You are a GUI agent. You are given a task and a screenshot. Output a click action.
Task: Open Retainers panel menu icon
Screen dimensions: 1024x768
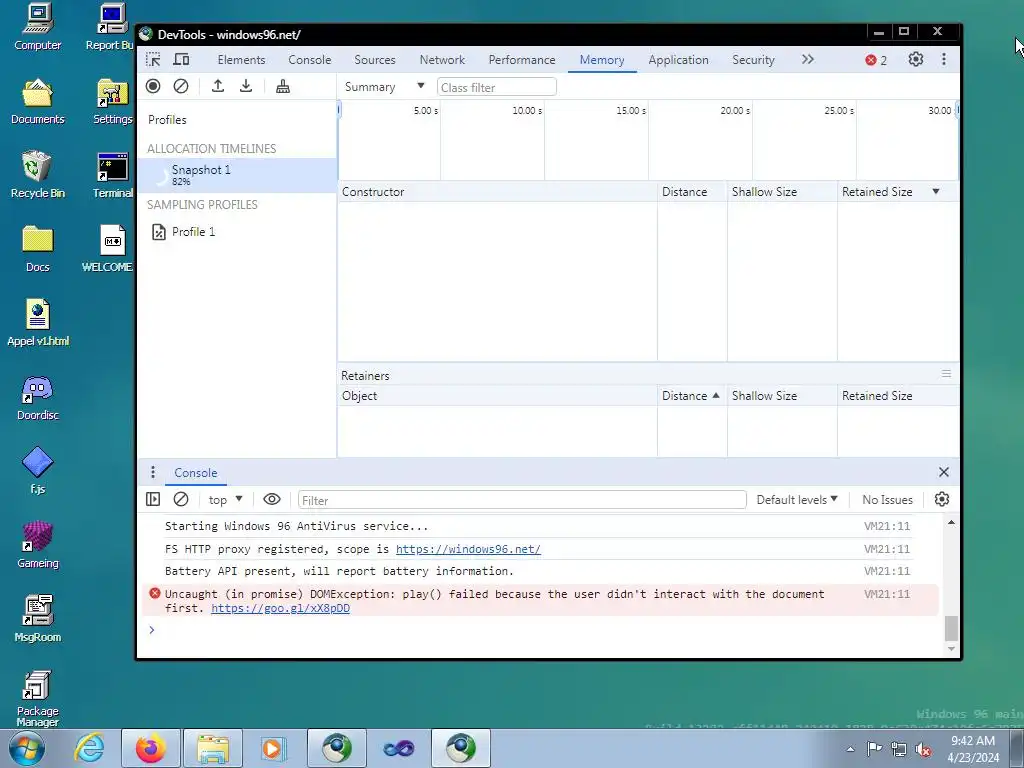click(x=946, y=374)
